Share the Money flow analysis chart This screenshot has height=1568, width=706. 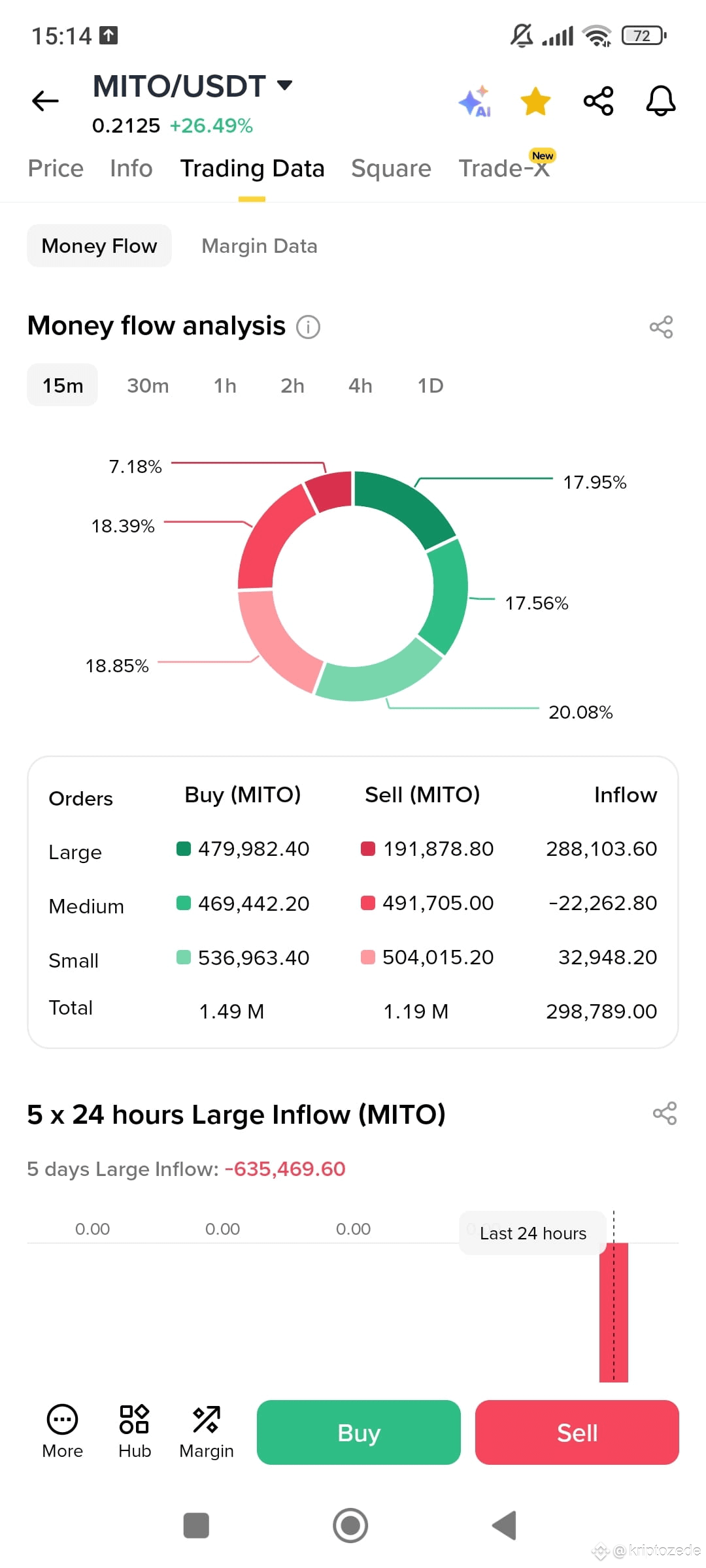tap(661, 327)
